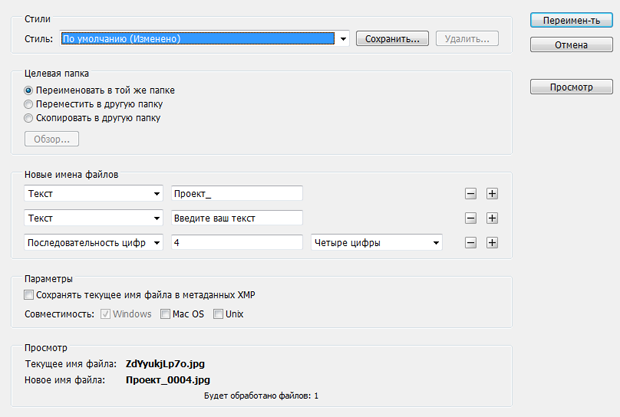Remove the second filename row with minus
The height and width of the screenshot is (417, 620).
(471, 218)
